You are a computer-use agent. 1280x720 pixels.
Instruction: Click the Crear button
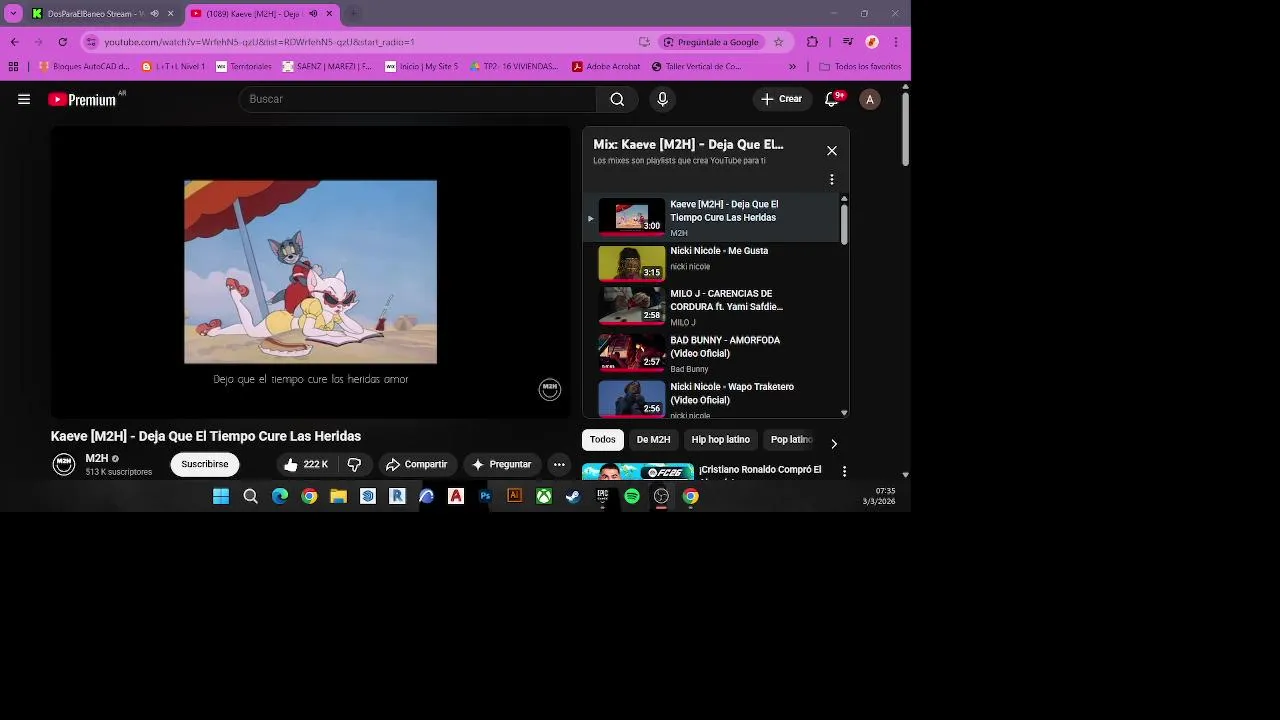(781, 99)
